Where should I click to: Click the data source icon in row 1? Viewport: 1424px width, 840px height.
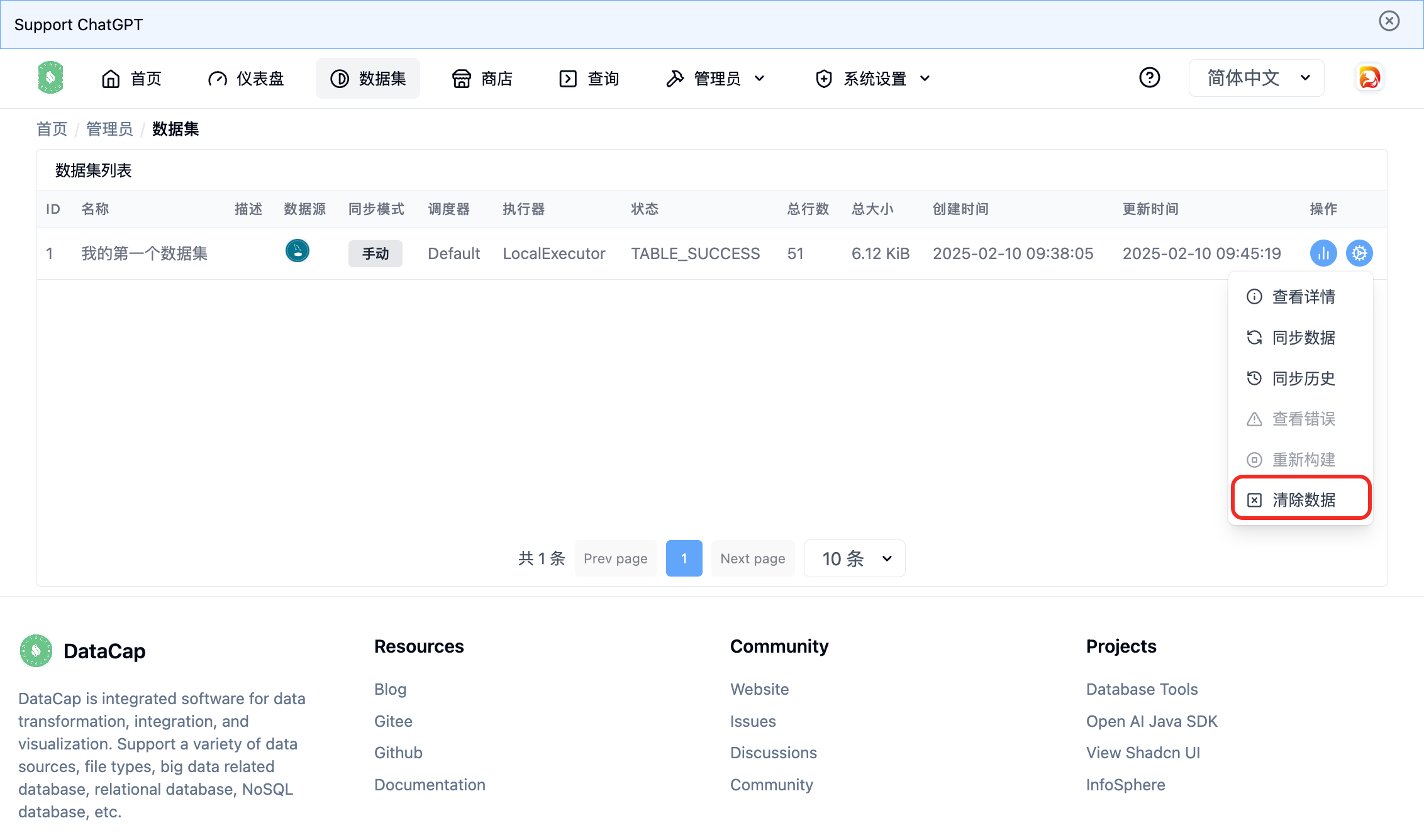(298, 251)
